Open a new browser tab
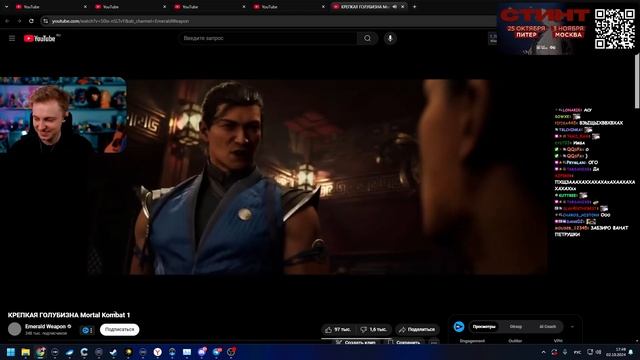This screenshot has width=640, height=360. (x=415, y=7)
